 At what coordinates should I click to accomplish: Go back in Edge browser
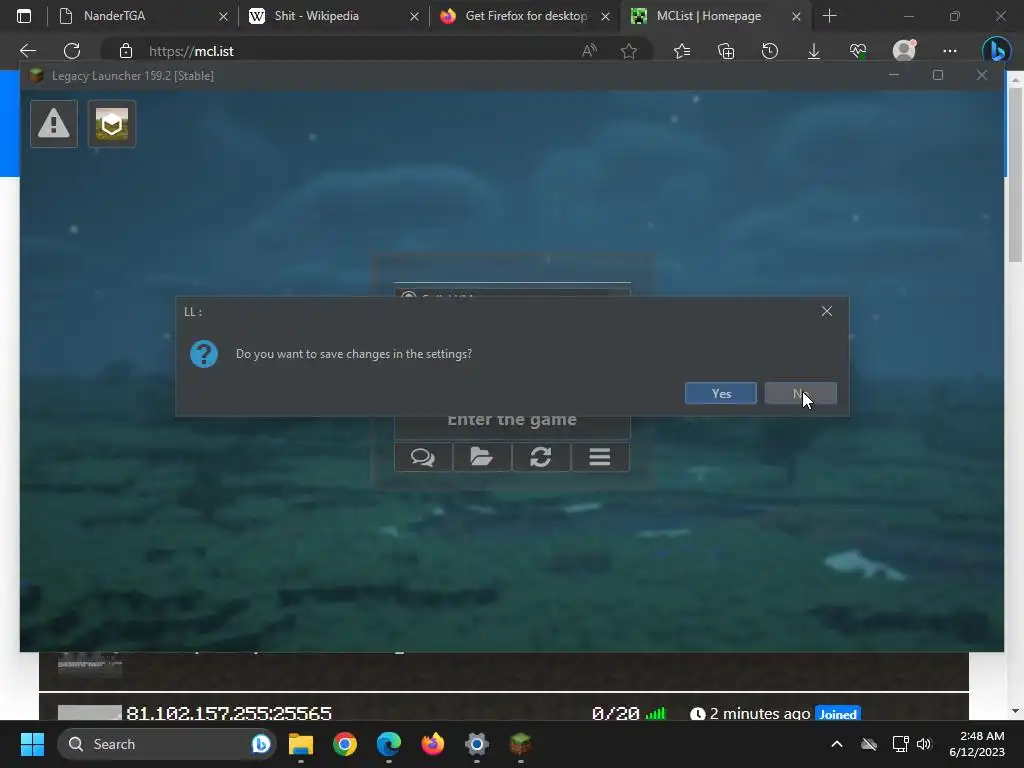[28, 51]
